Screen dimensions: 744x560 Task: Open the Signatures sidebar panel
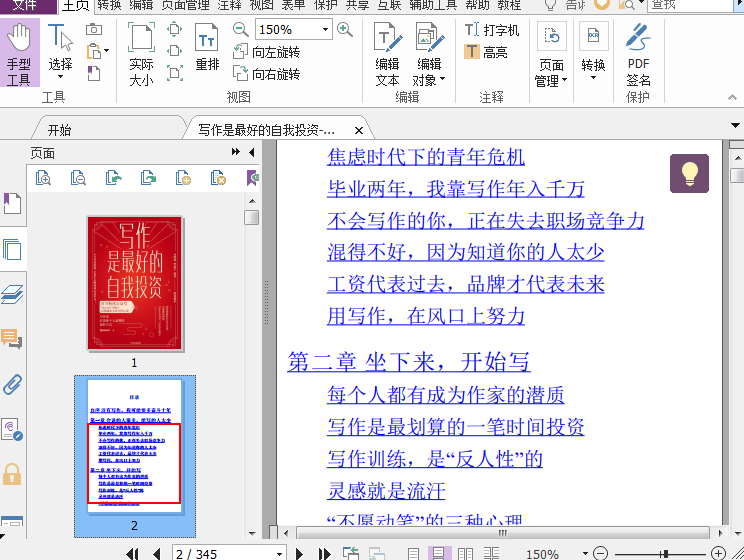click(x=12, y=429)
